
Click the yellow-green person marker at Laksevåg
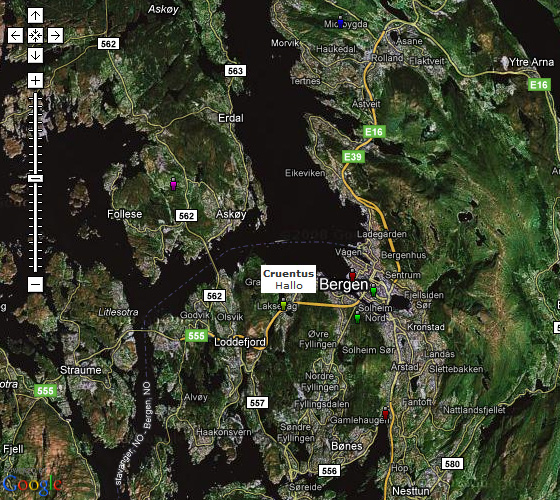click(284, 304)
